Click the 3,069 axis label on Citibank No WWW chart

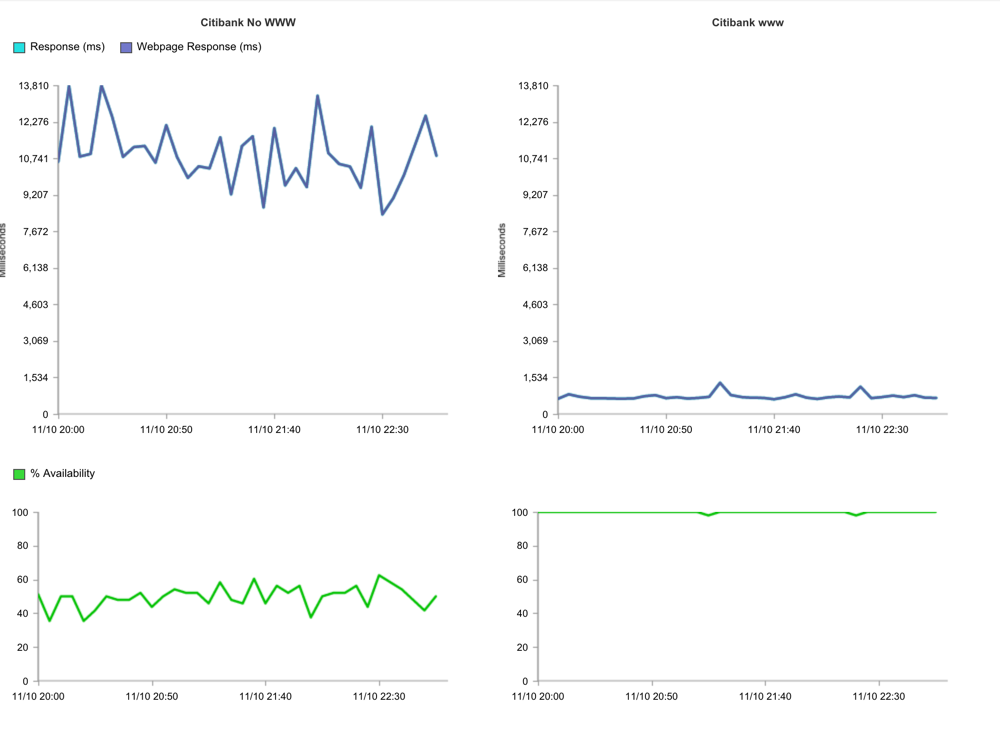pos(36,341)
